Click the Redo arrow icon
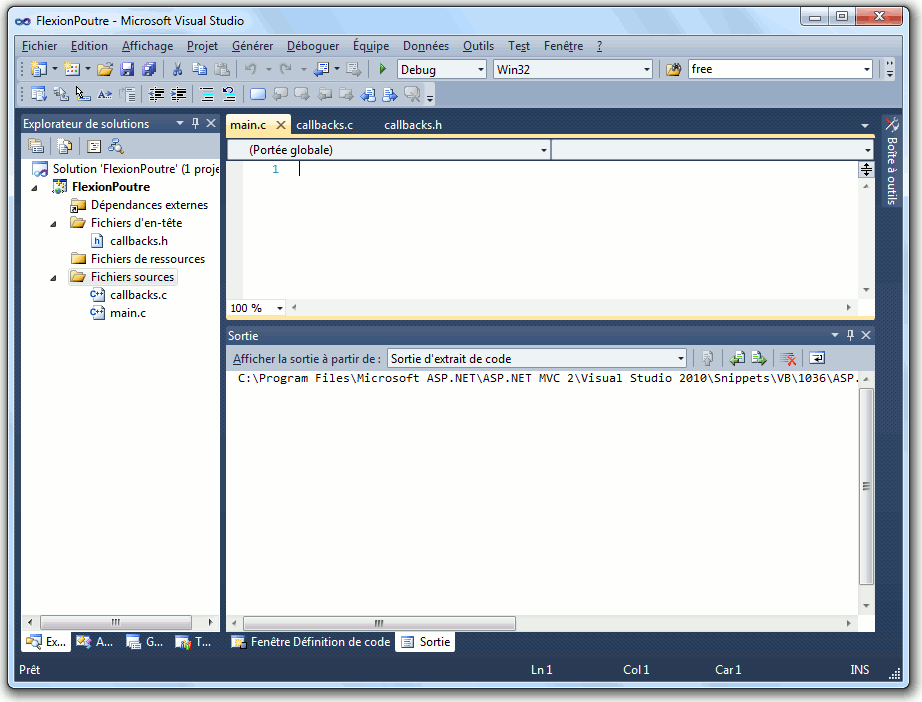Viewport: 922px width, 702px height. tap(286, 69)
